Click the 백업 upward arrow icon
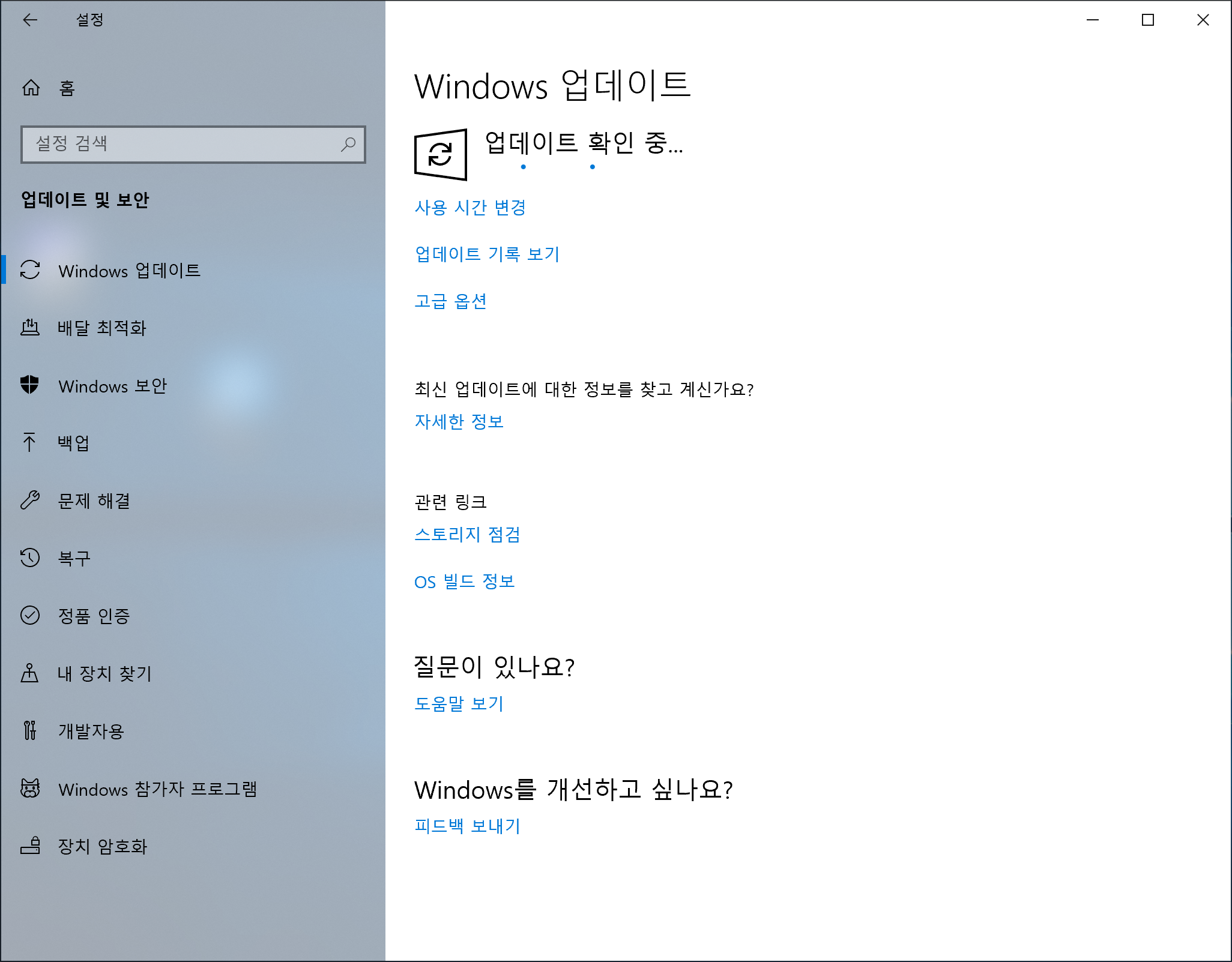This screenshot has height=962, width=1232. (x=29, y=442)
